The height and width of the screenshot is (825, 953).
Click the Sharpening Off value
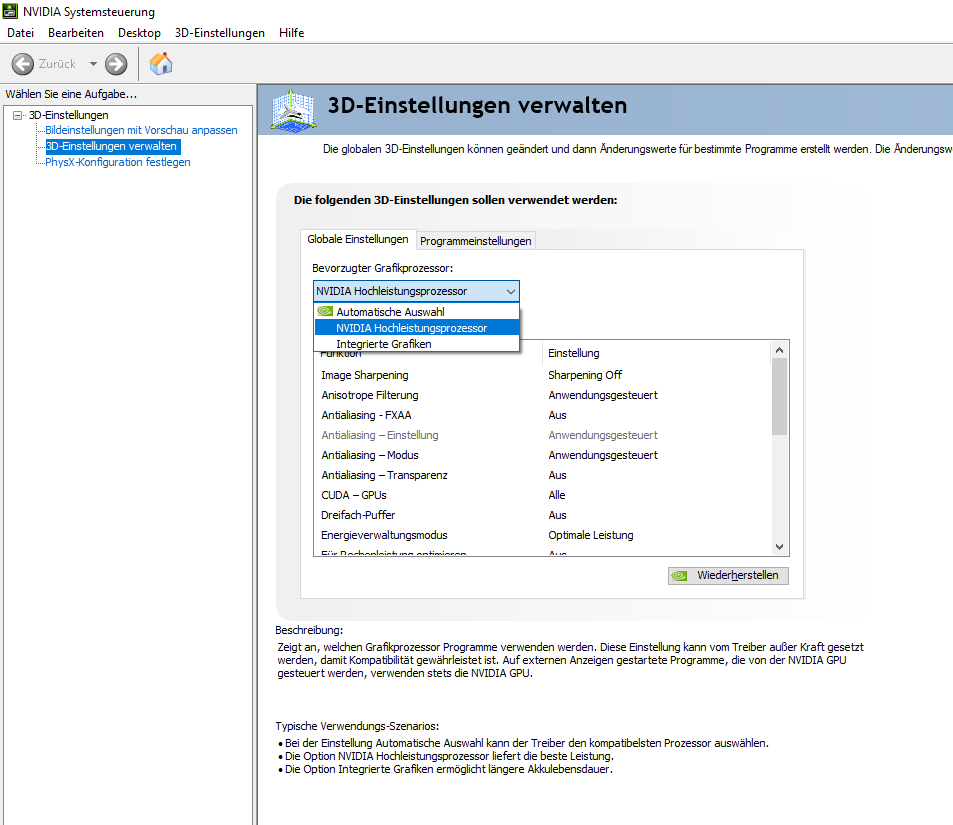coord(585,375)
